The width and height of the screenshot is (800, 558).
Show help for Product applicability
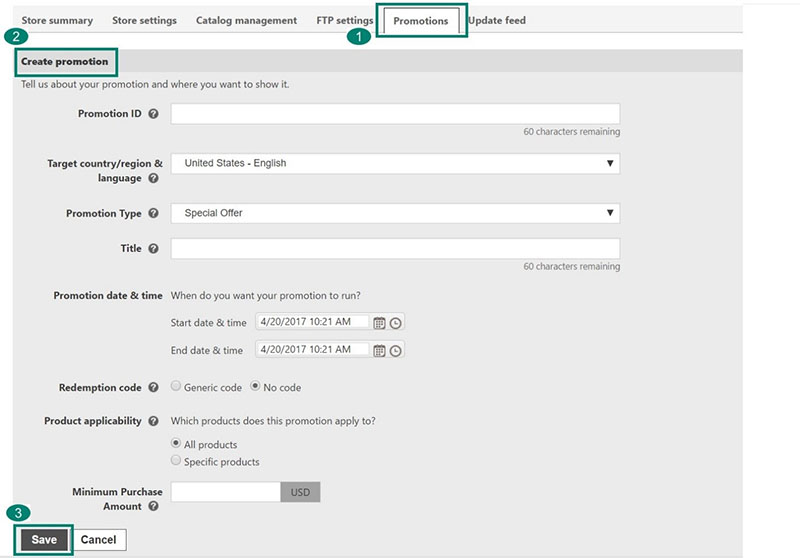click(x=153, y=421)
